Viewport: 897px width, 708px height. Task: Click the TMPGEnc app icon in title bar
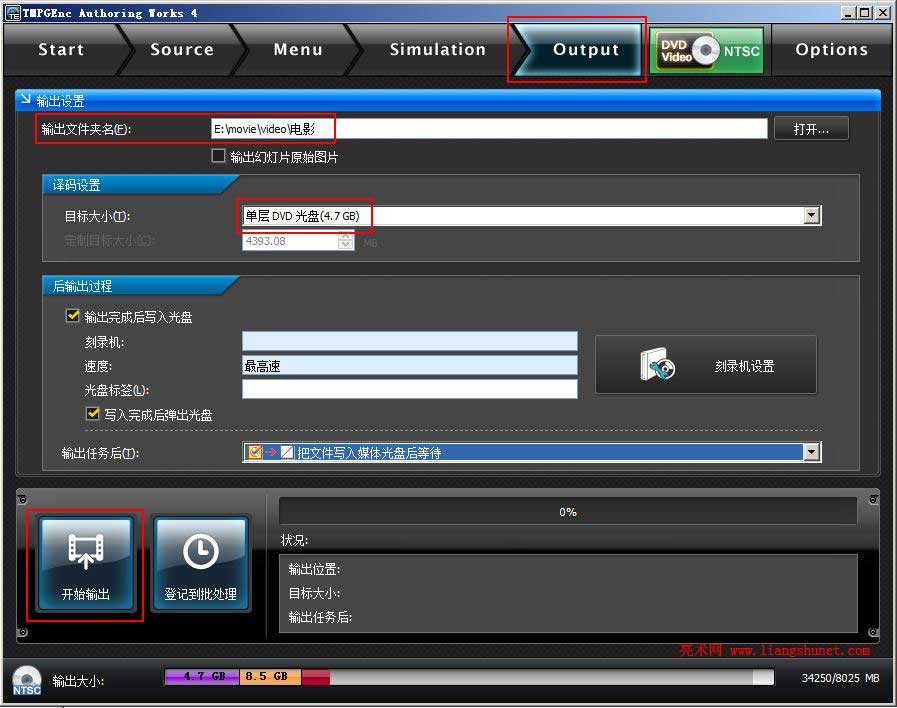13,13
